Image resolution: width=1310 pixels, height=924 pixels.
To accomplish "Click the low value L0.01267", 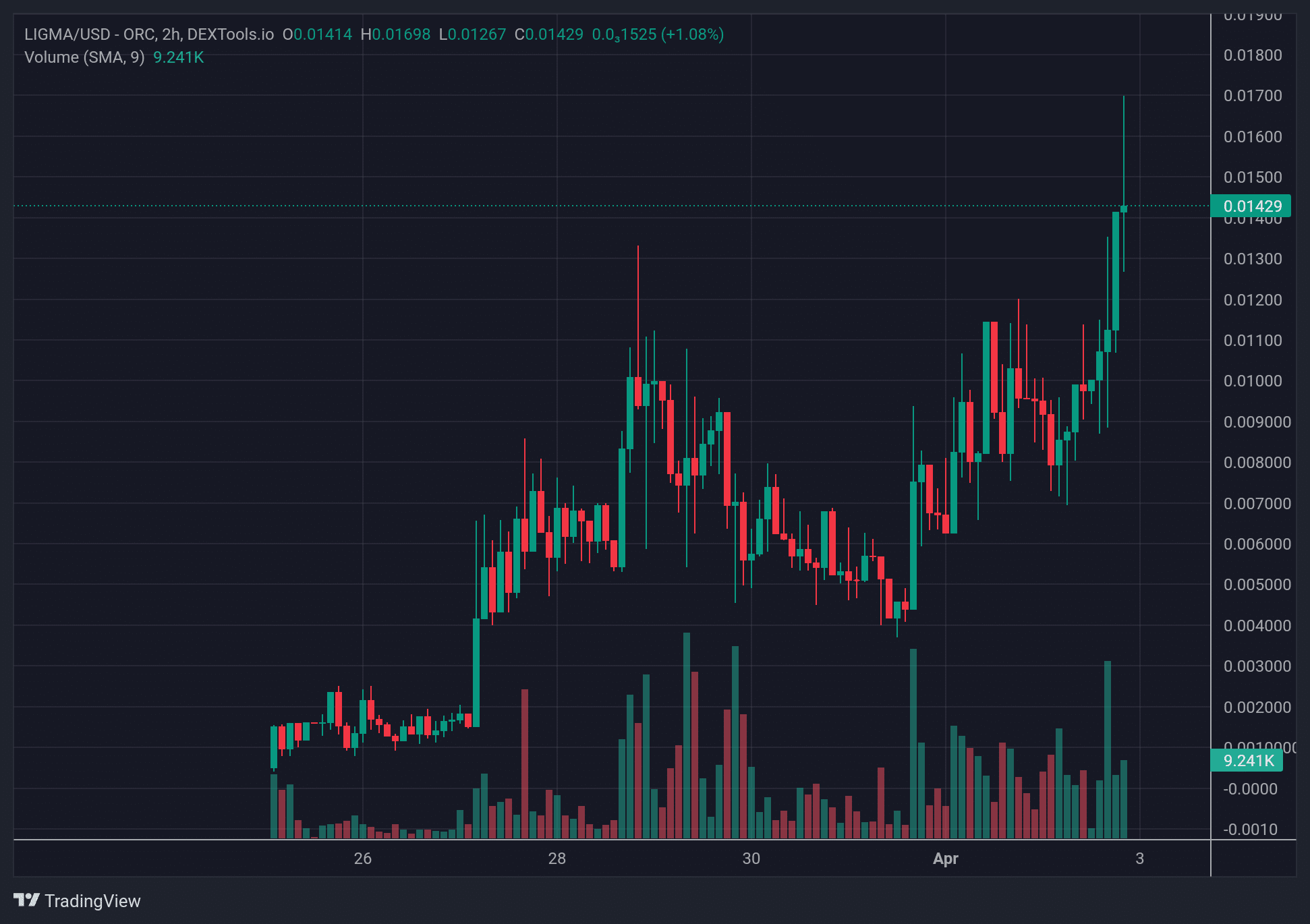I will point(472,34).
